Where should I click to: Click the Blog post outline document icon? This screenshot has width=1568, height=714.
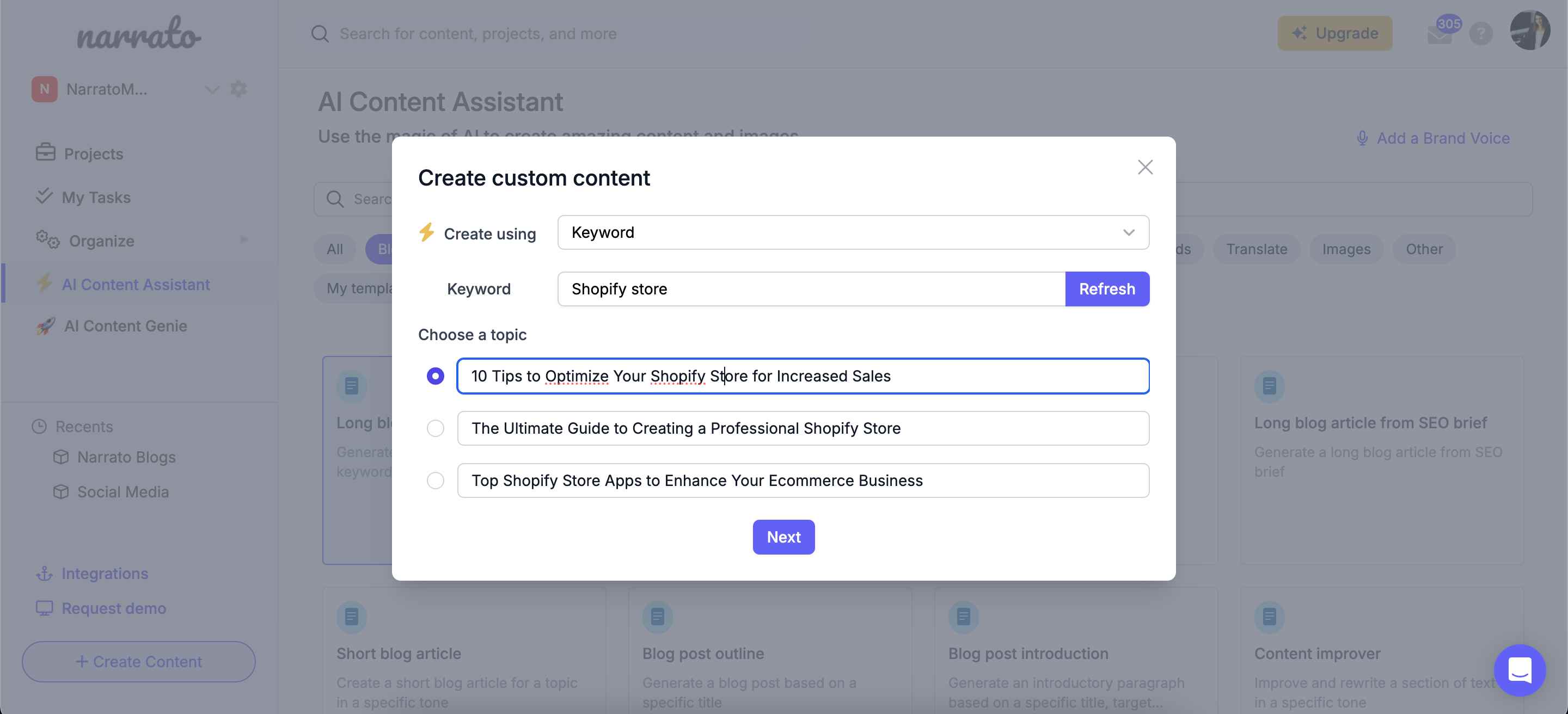[657, 617]
